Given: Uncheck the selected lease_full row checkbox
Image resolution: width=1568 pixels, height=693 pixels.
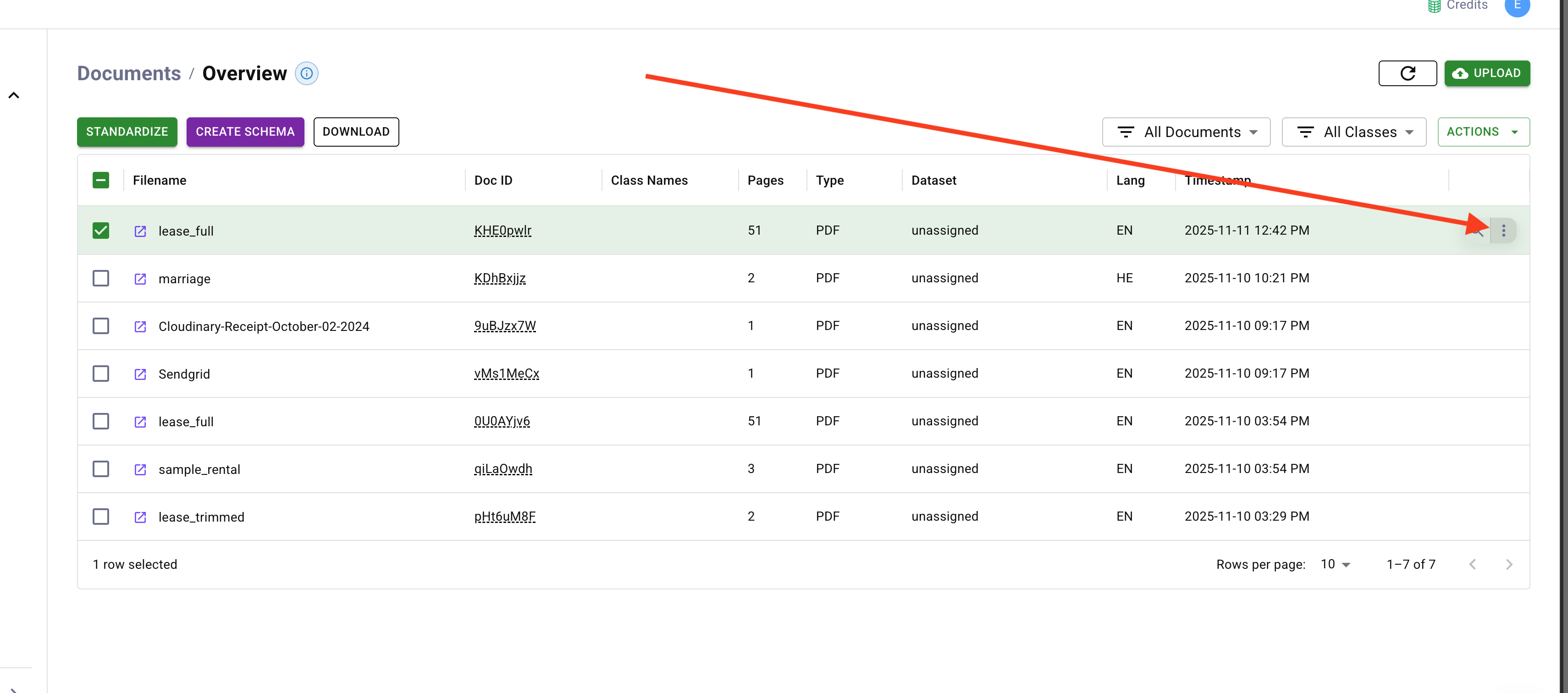Looking at the screenshot, I should (100, 231).
